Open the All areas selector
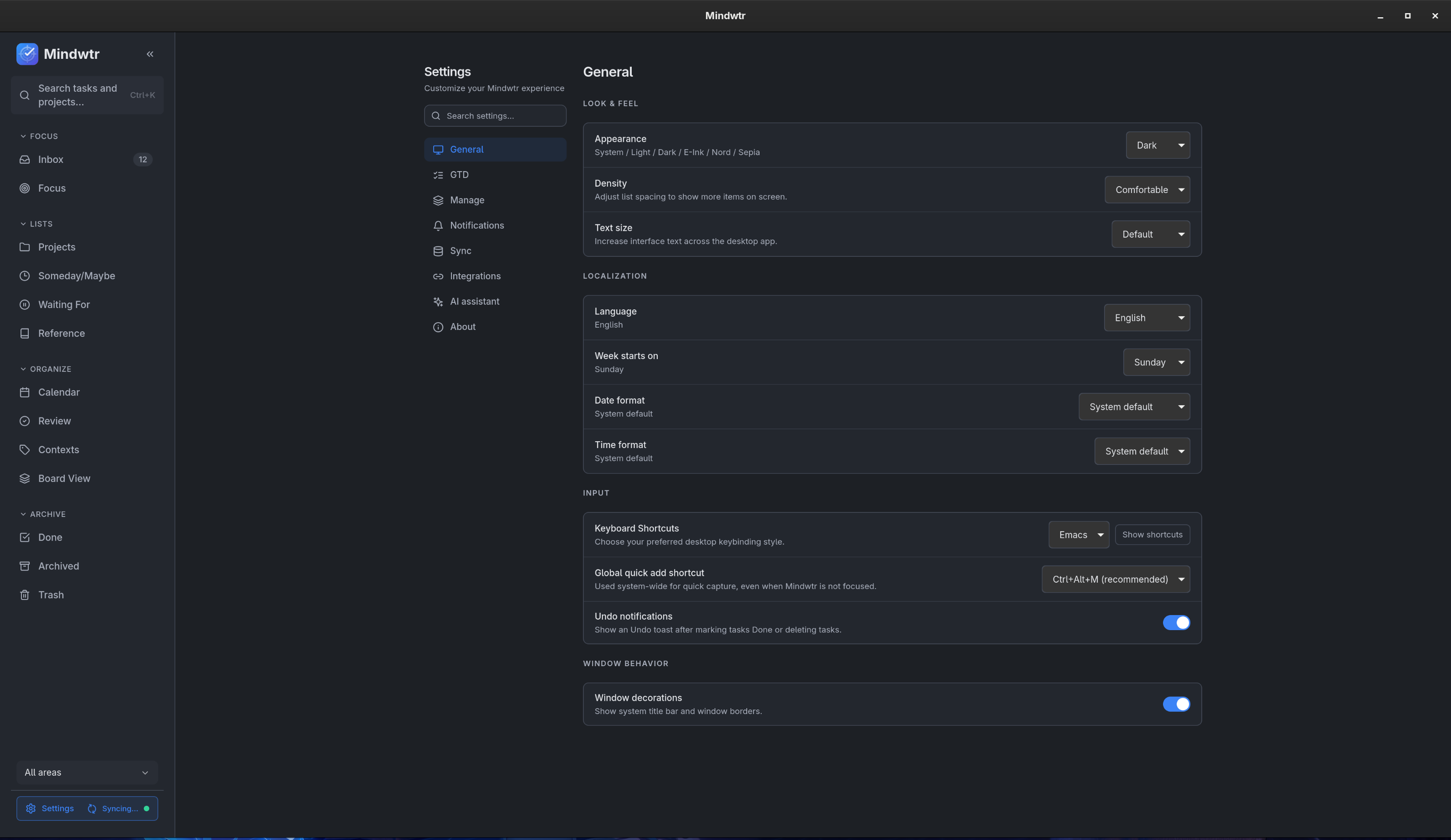This screenshot has height=840, width=1451. point(87,772)
